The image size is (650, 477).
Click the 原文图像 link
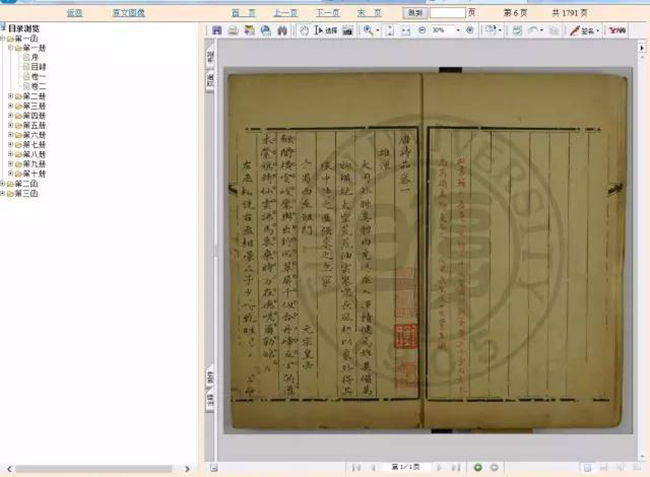pyautogui.click(x=129, y=13)
